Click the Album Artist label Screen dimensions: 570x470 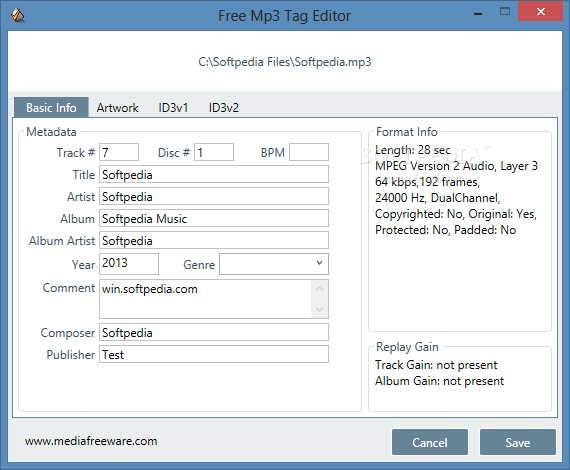(62, 241)
